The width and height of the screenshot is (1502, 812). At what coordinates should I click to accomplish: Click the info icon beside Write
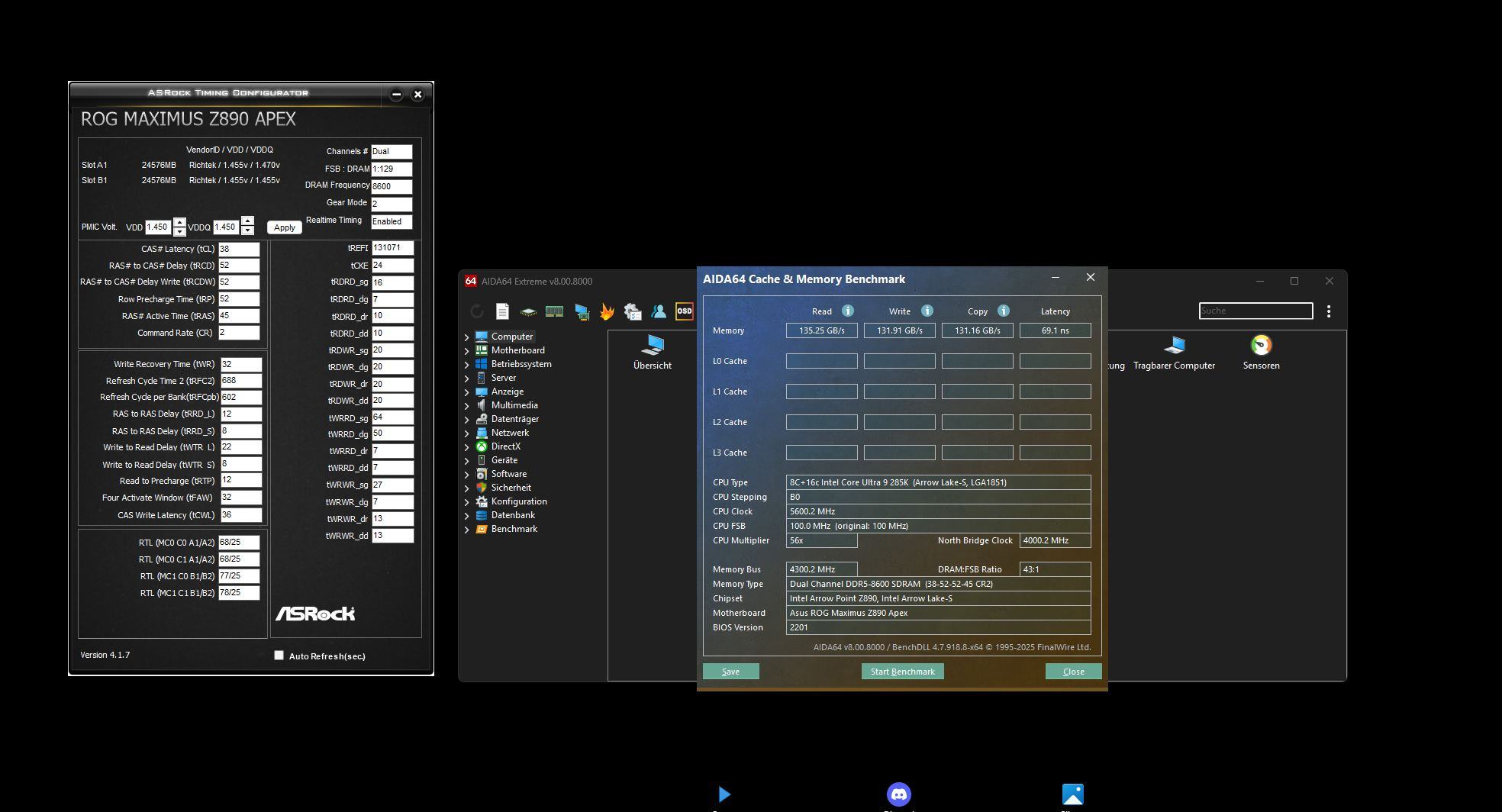tap(927, 311)
